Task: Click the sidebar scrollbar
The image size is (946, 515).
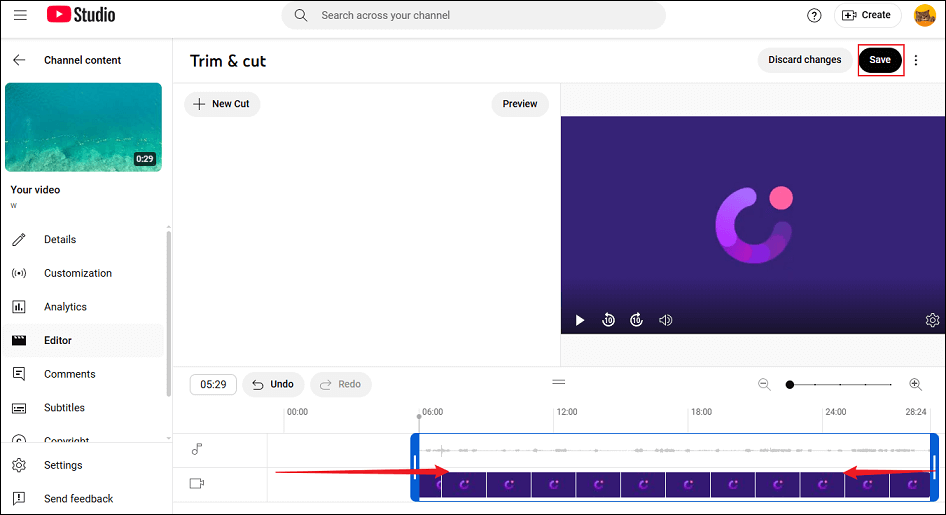Action: [x=168, y=314]
